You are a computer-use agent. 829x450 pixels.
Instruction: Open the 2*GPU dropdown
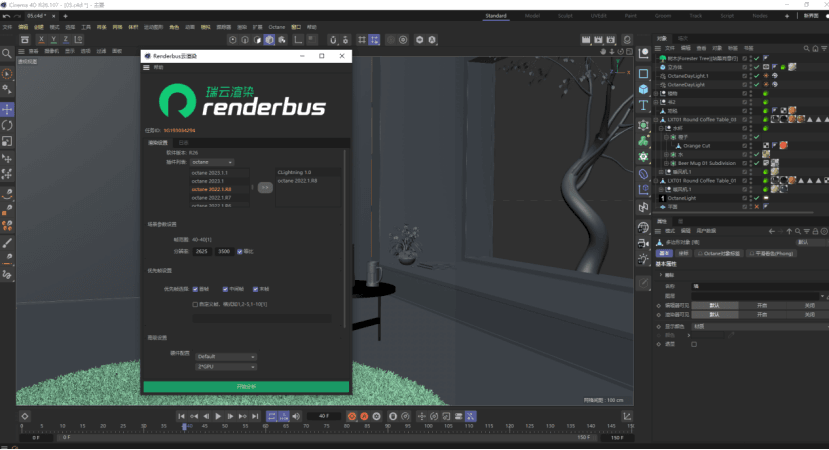click(x=226, y=367)
